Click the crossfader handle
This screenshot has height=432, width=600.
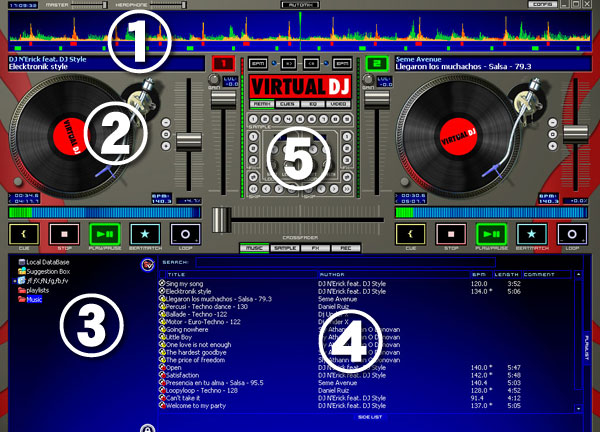point(222,220)
